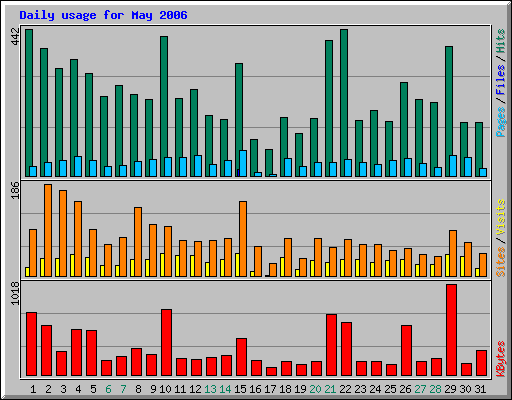Click the red KBytes bar for day 26

pyautogui.click(x=406, y=351)
